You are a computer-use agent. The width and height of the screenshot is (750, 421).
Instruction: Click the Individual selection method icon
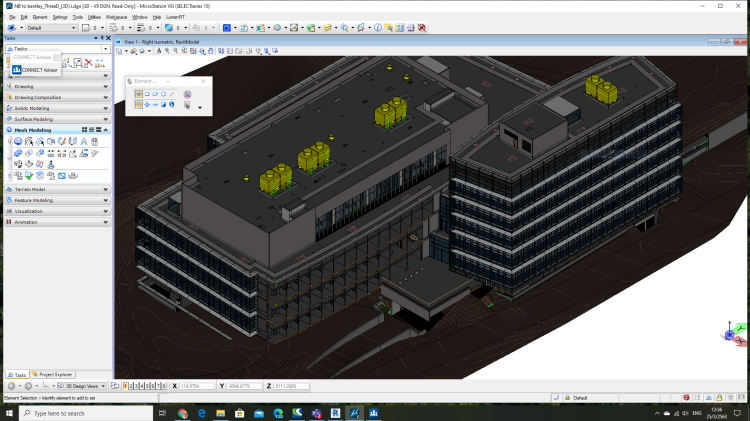point(138,94)
